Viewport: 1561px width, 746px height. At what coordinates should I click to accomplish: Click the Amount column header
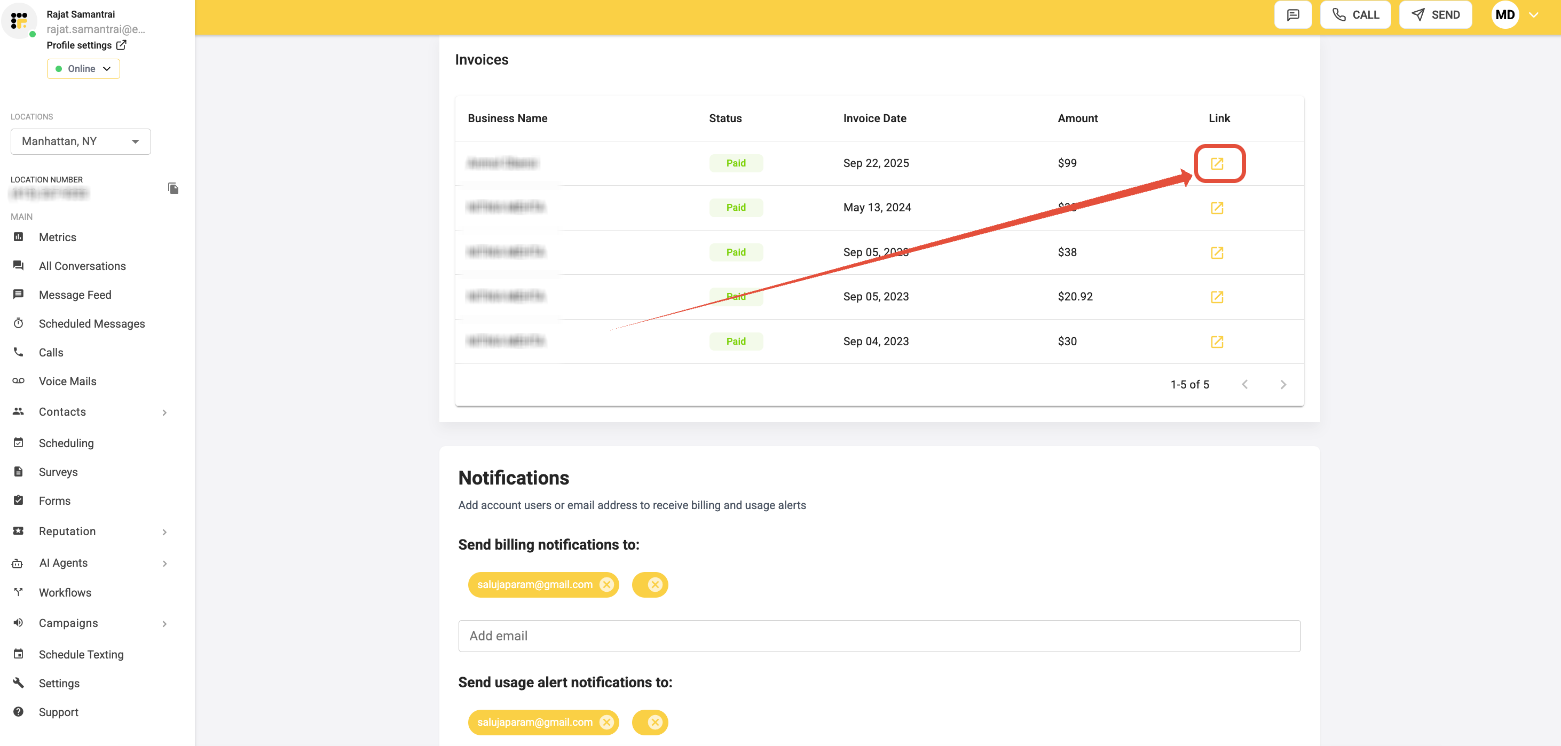click(x=1078, y=118)
